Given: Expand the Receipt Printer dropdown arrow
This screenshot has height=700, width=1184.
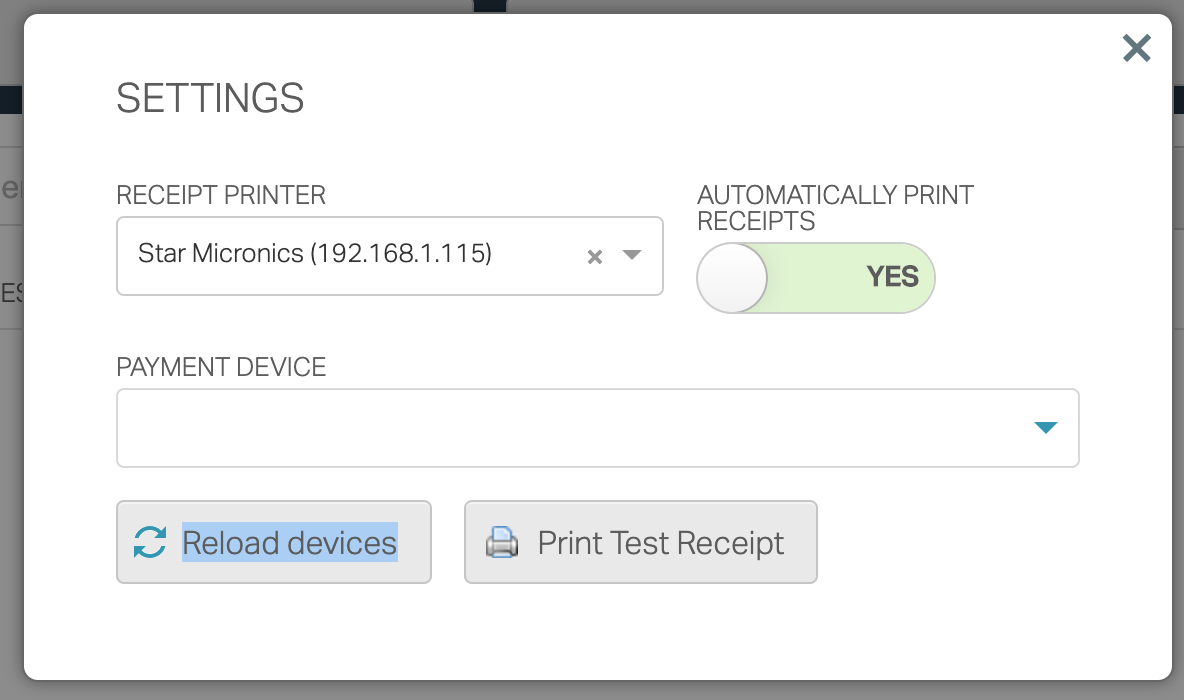Looking at the screenshot, I should tap(632, 255).
